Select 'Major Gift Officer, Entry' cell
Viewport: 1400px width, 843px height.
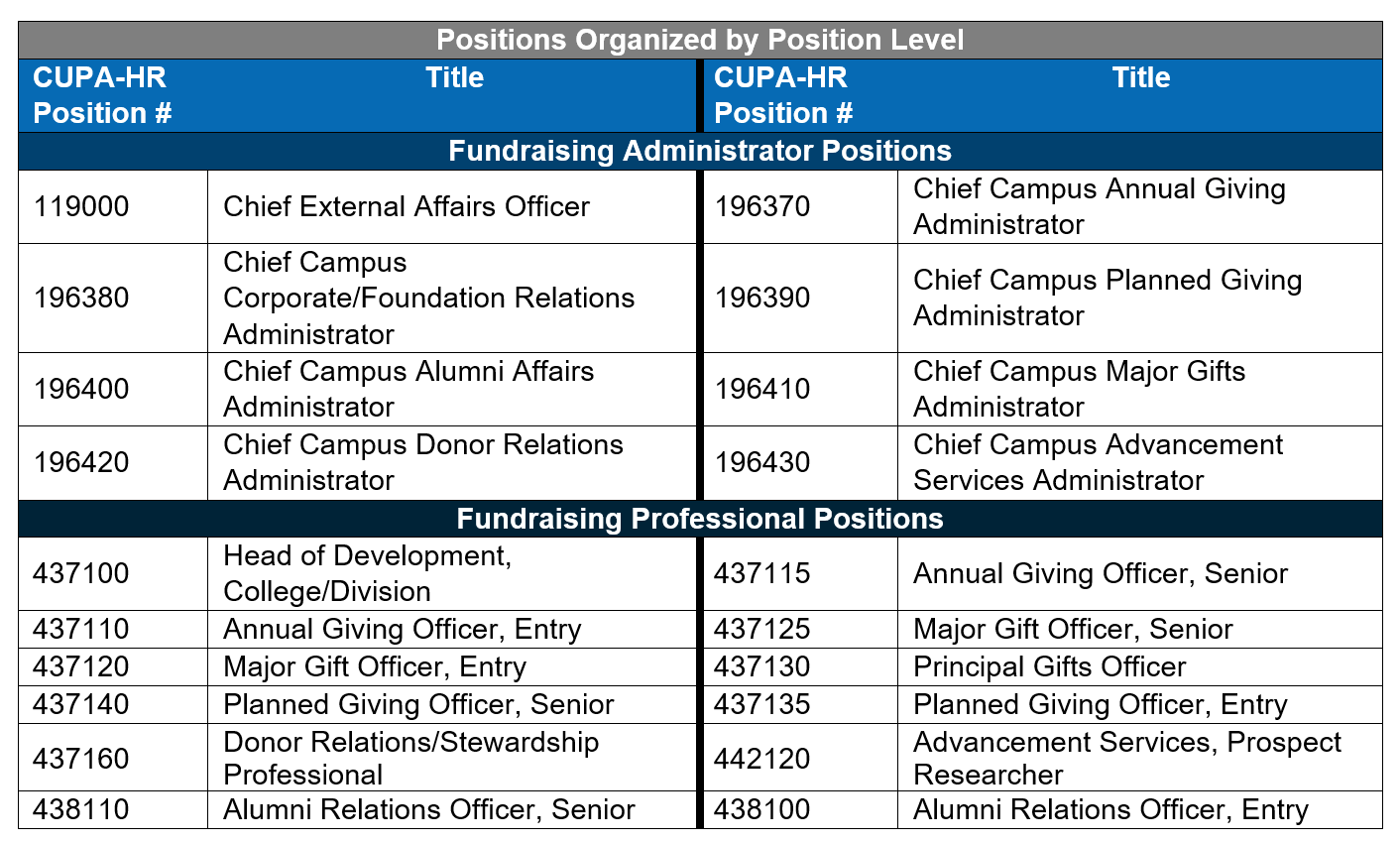(375, 666)
